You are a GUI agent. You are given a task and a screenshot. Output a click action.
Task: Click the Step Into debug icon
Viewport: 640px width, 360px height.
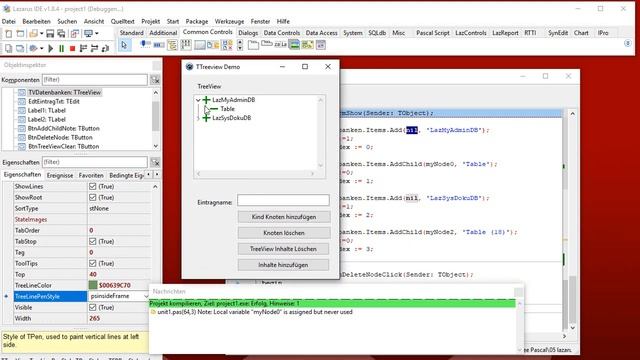coord(94,49)
